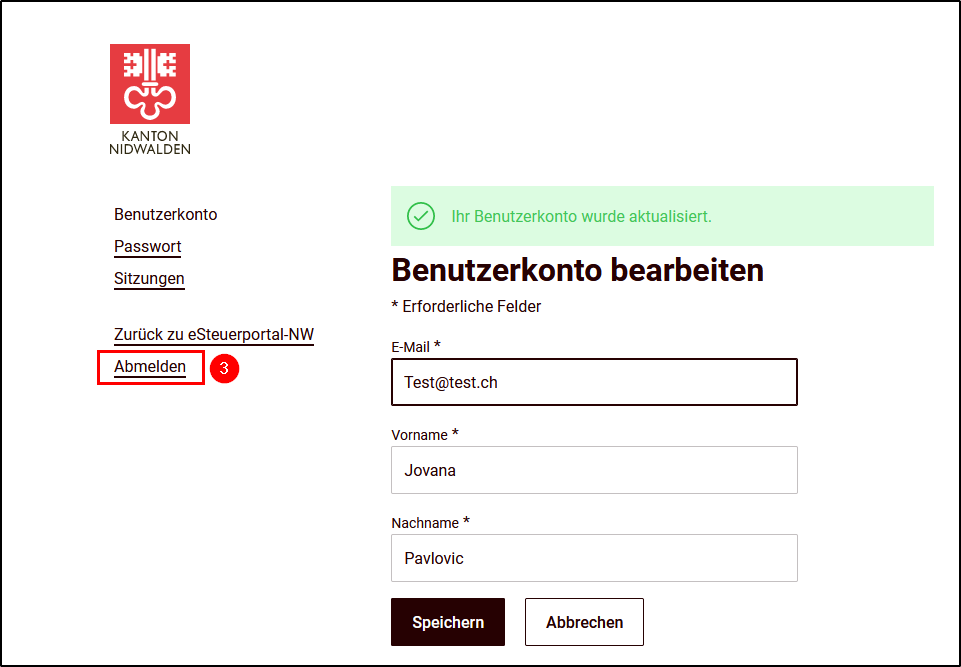
Task: Open the Passwort page link
Action: pyautogui.click(x=148, y=246)
